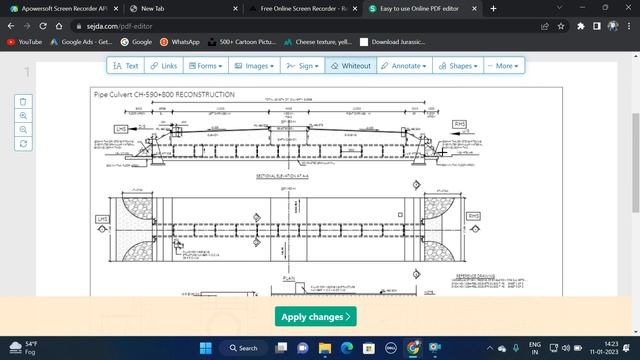Show hidden system tray icons

489,348
